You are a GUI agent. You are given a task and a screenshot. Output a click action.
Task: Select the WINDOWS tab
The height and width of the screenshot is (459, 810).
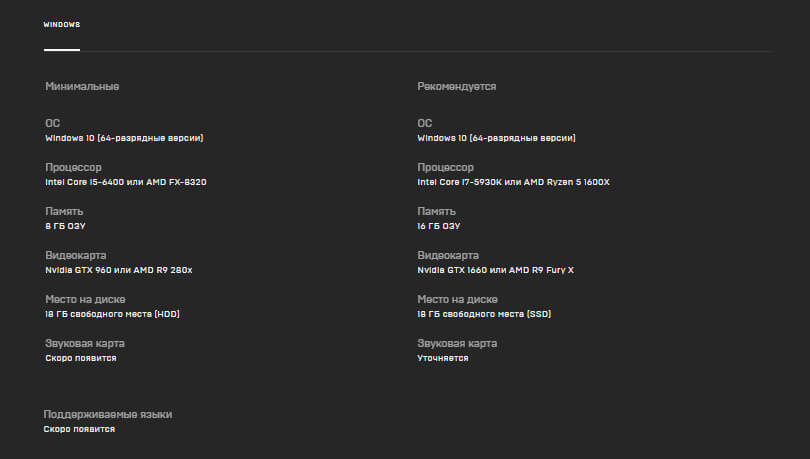61,25
